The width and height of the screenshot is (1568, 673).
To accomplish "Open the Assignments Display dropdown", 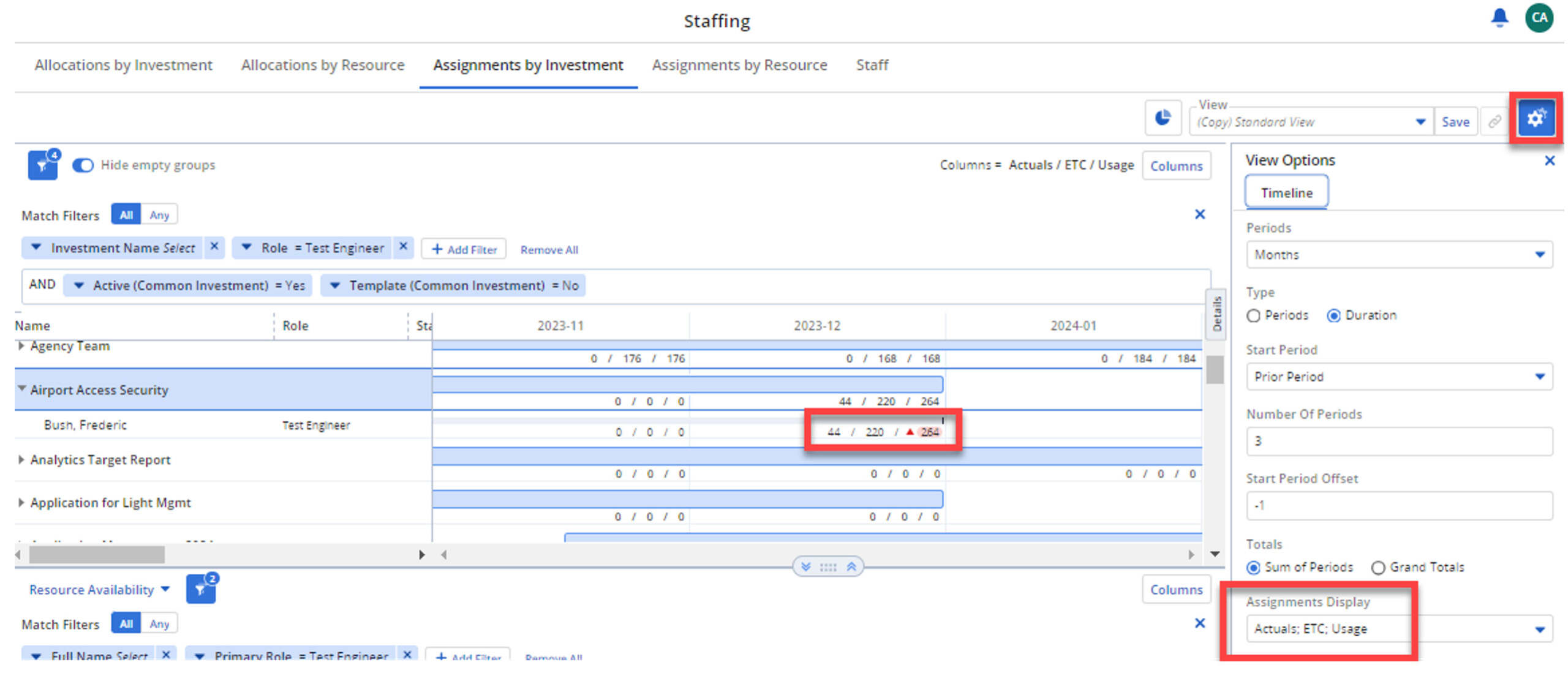I will point(1399,629).
